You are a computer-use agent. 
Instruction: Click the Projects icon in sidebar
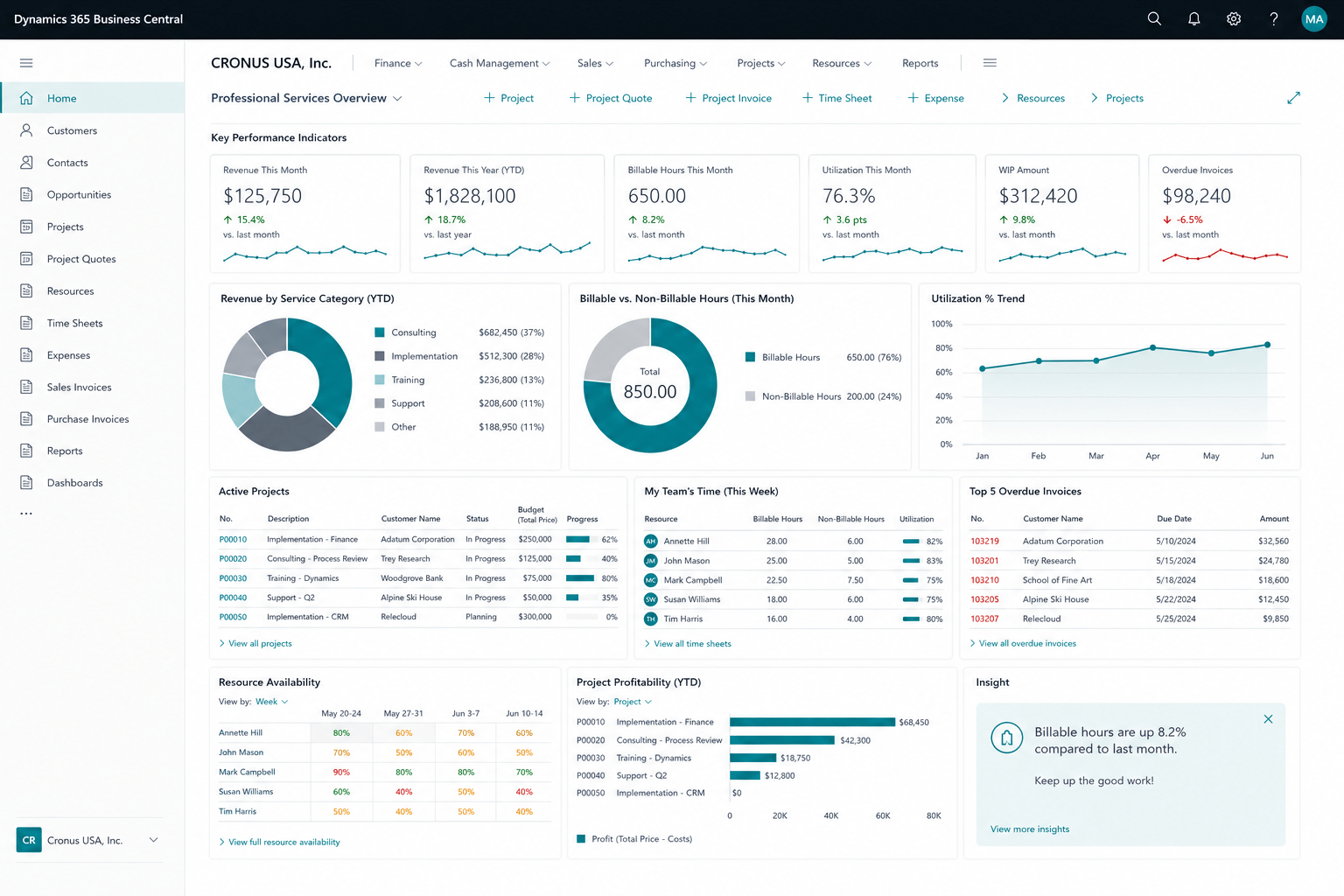[x=26, y=227]
